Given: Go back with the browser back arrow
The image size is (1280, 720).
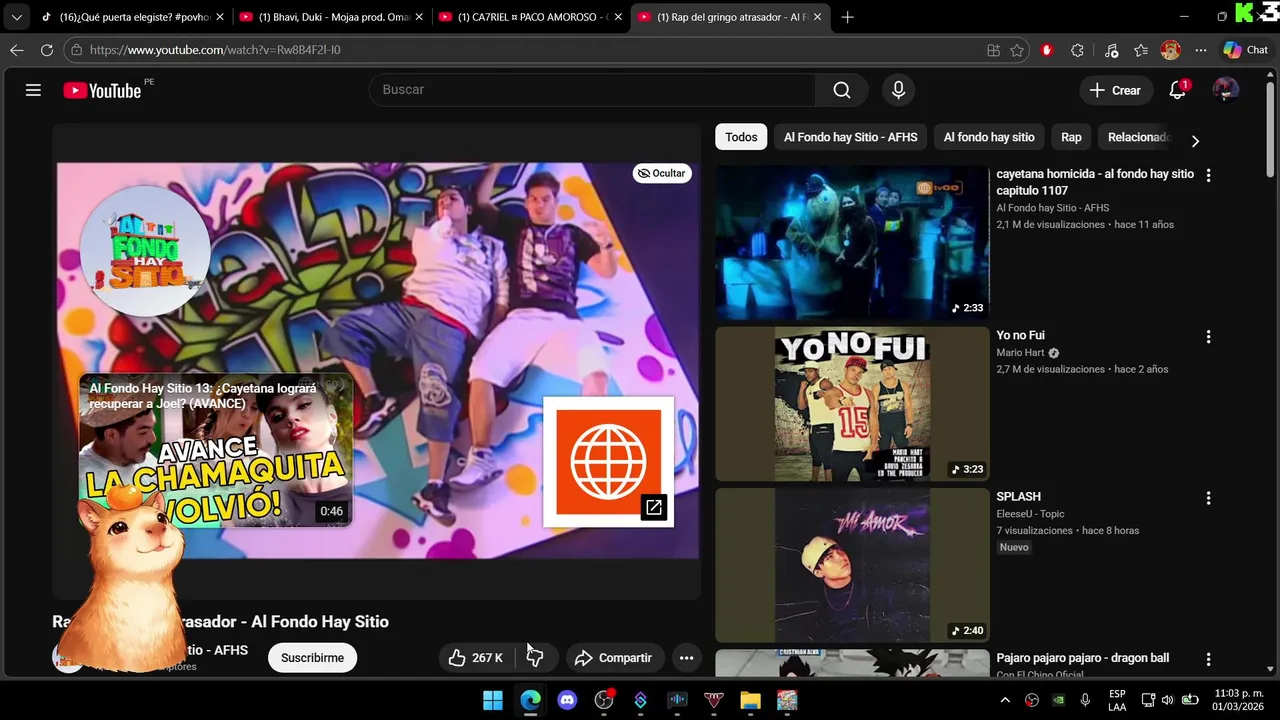Looking at the screenshot, I should point(17,50).
